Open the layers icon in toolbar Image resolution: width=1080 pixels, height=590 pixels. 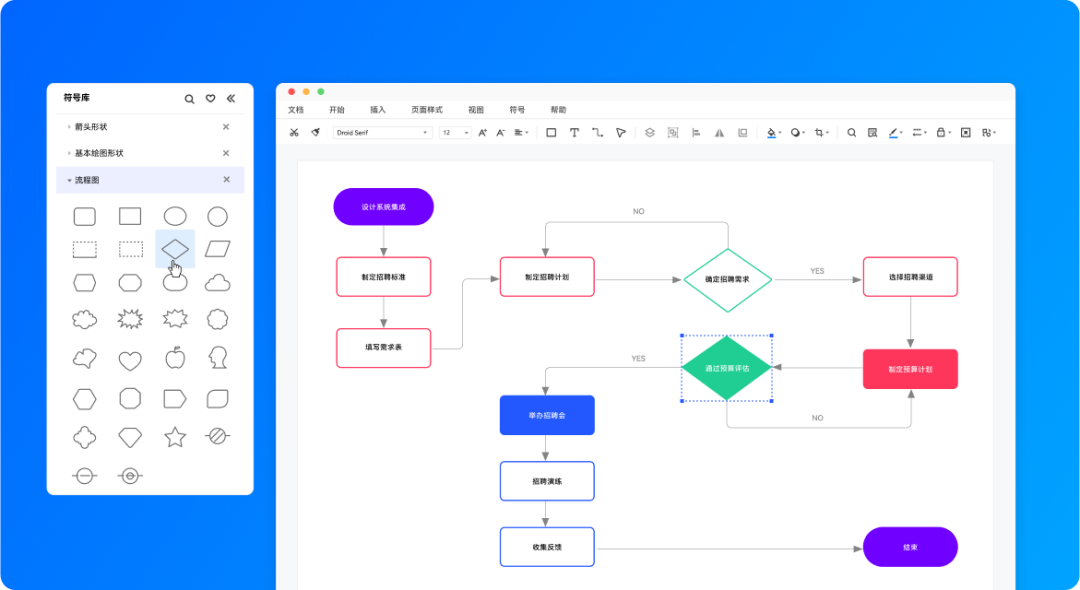pos(649,132)
